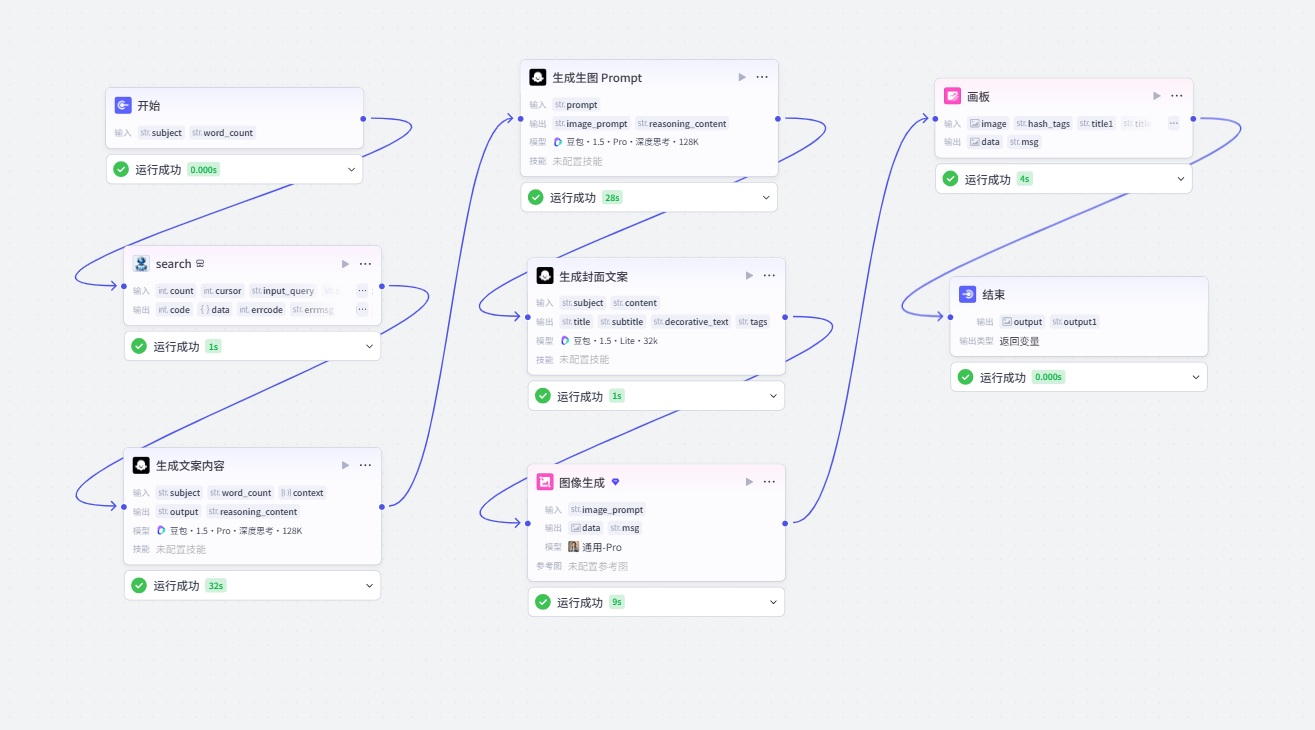The width and height of the screenshot is (1315, 730).
Task: Run the 生成封面文案 node test
Action: click(749, 276)
